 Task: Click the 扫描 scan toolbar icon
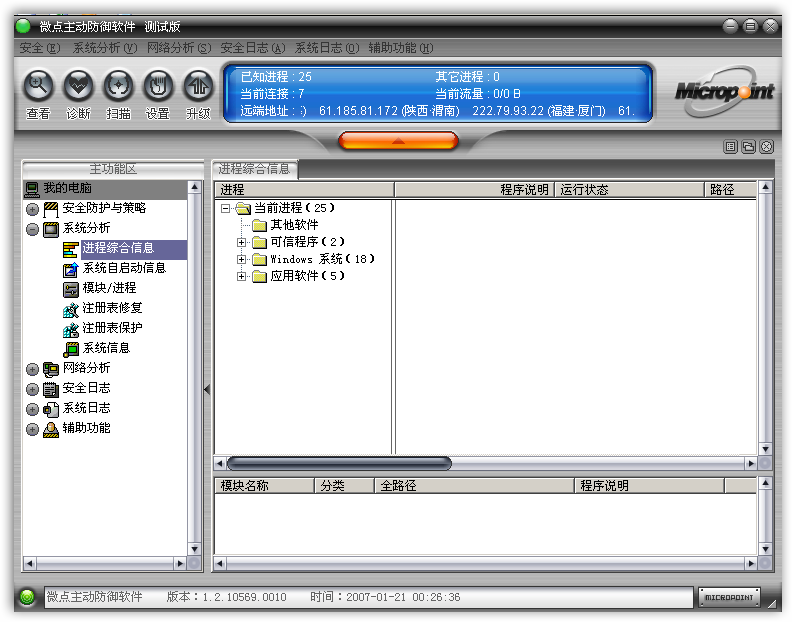click(x=118, y=85)
